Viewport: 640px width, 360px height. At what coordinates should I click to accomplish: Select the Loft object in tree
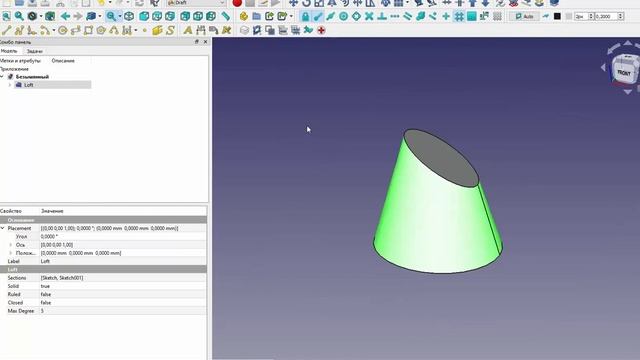click(29, 85)
